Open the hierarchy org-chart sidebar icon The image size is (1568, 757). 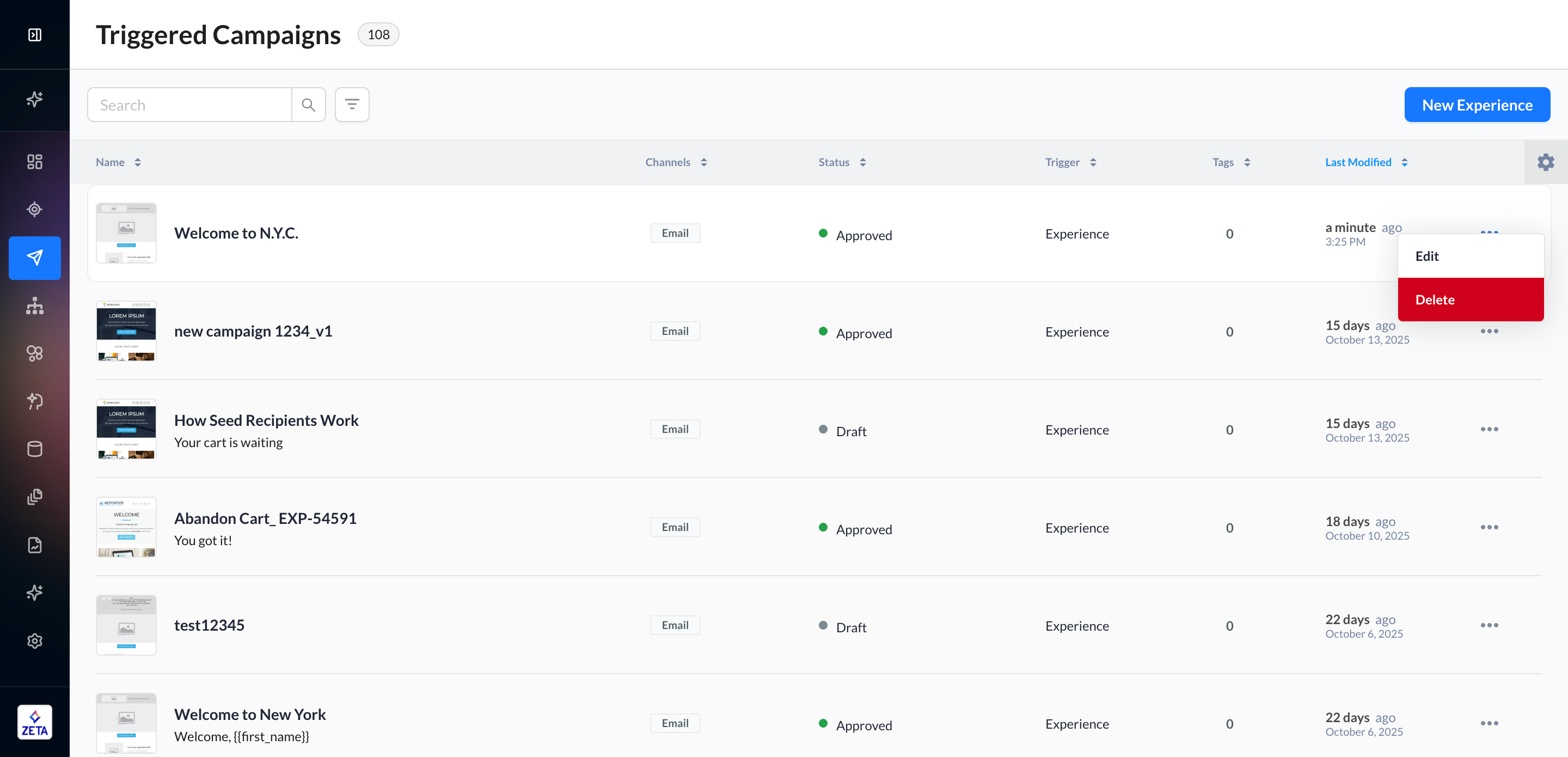pos(35,306)
